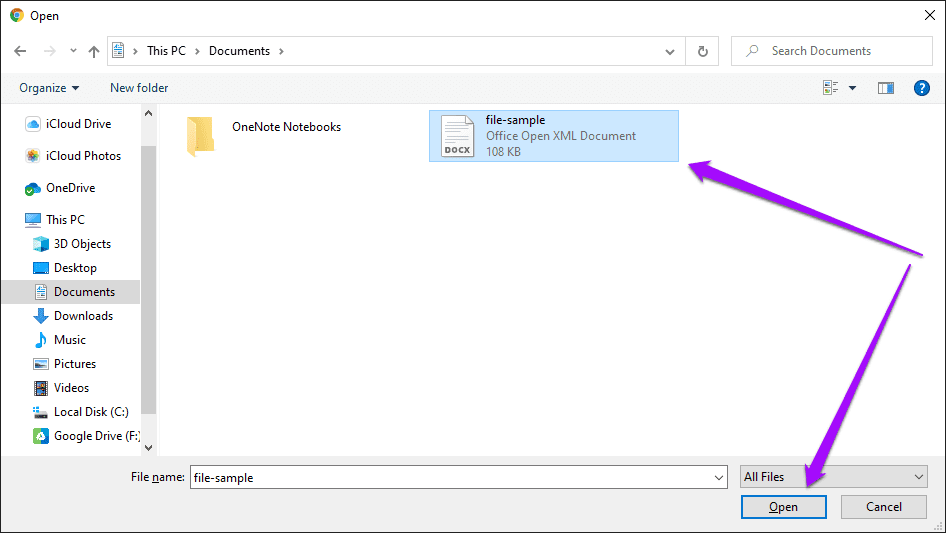Go up one folder level
This screenshot has width=946, height=533.
pos(94,51)
